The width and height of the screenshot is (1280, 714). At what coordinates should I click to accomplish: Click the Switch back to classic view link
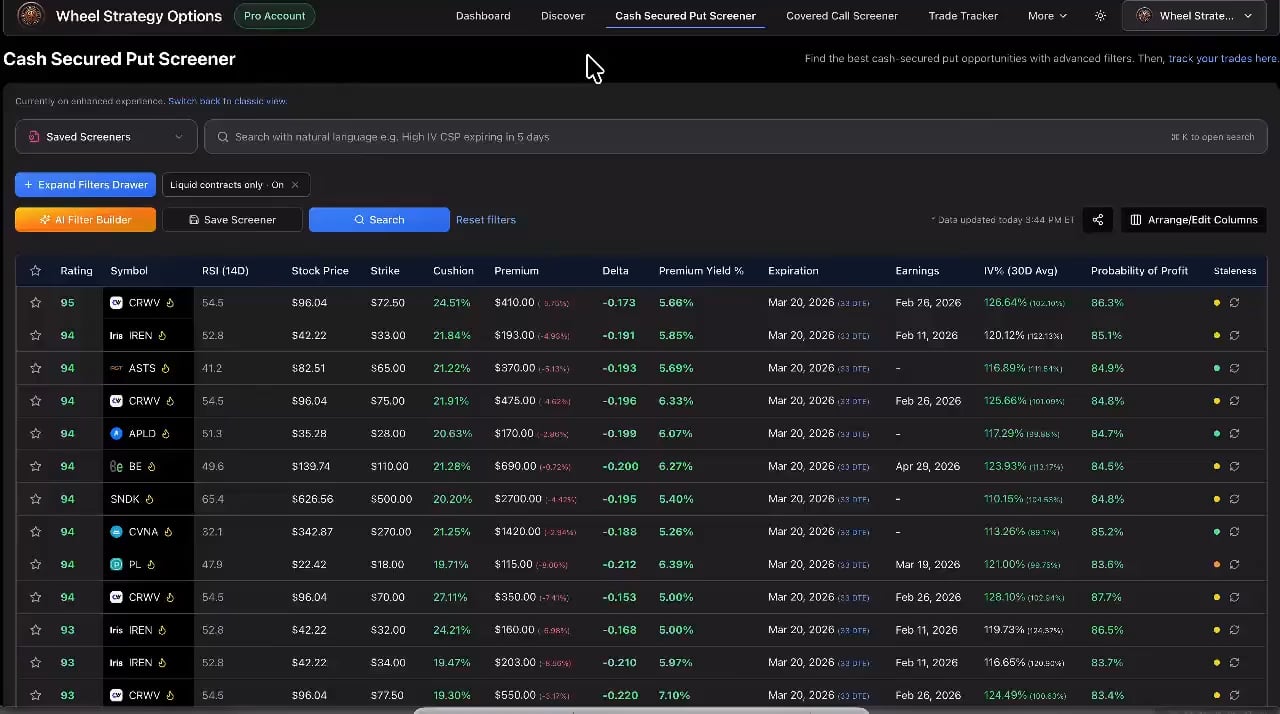click(x=227, y=101)
